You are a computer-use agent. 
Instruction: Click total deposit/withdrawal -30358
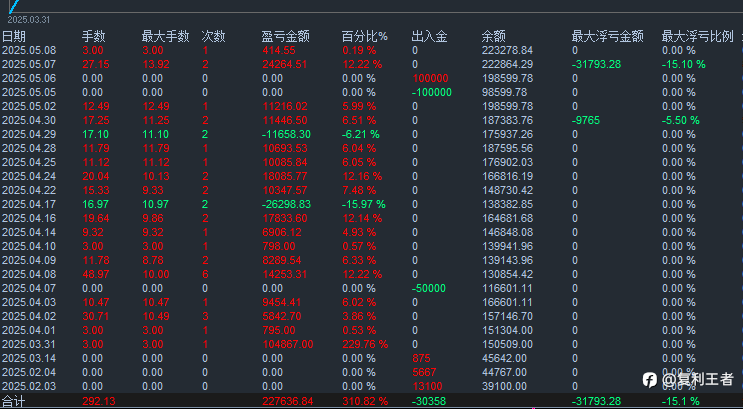[x=429, y=401]
